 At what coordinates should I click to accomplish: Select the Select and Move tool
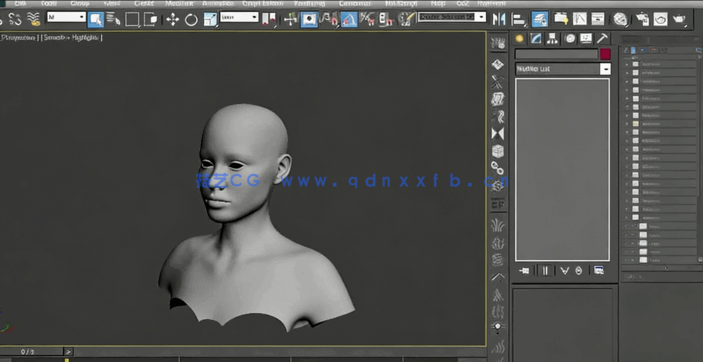[173, 19]
